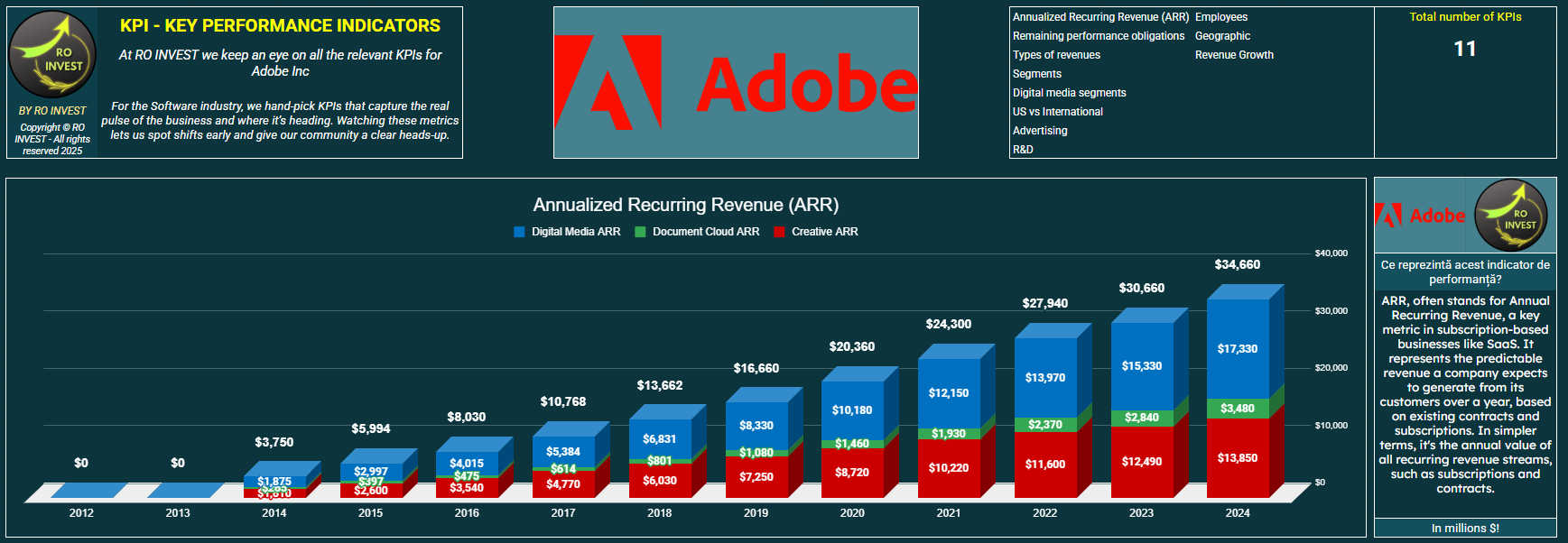Select the Geographic KPI entry
This screenshot has height=543, width=1568.
[1222, 36]
